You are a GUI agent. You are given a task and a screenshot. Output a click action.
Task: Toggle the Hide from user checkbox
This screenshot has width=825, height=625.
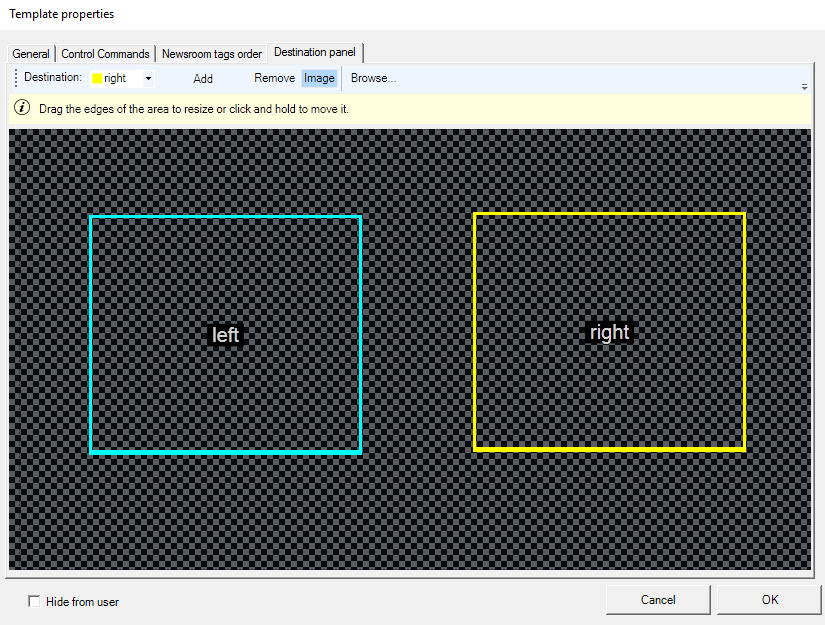[x=35, y=601]
